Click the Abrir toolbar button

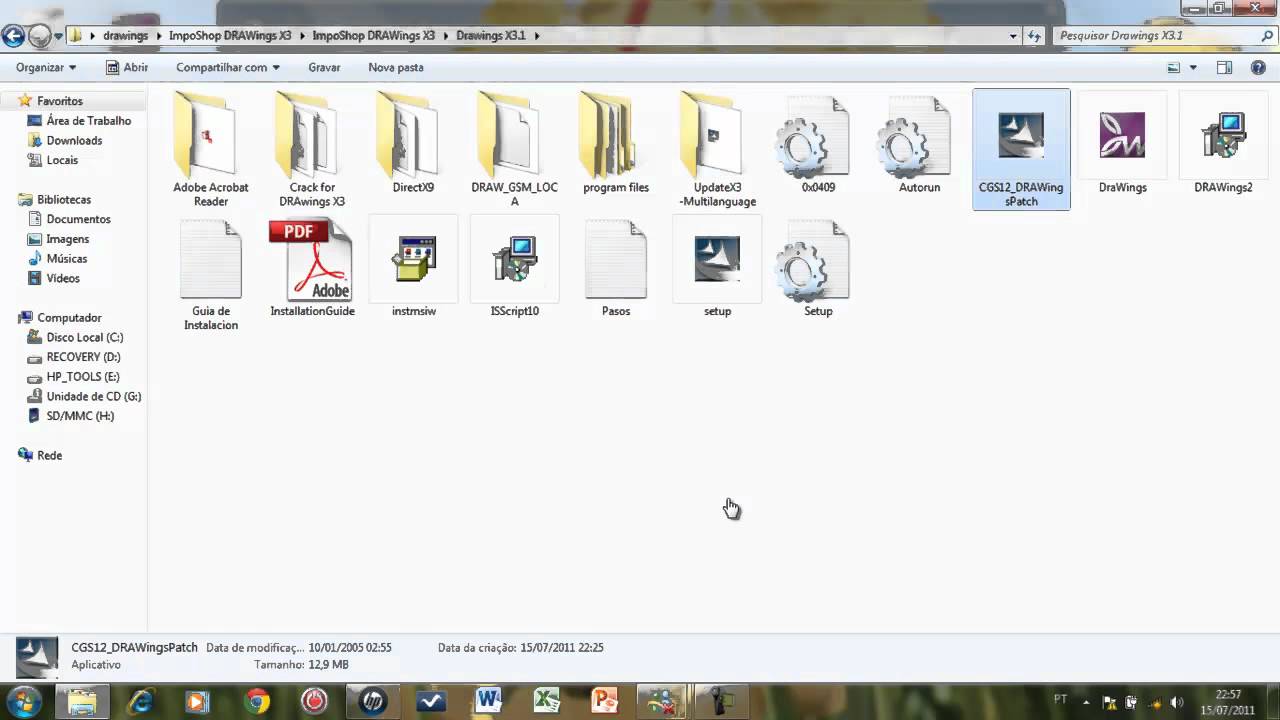point(127,67)
